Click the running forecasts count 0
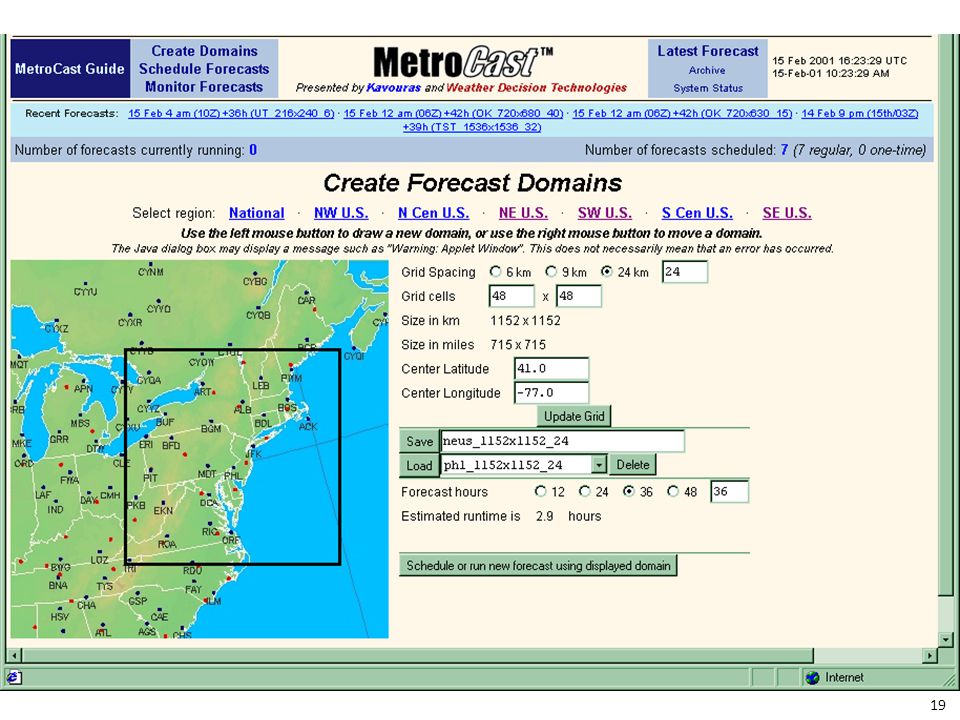This screenshot has height=720, width=960. tap(253, 150)
